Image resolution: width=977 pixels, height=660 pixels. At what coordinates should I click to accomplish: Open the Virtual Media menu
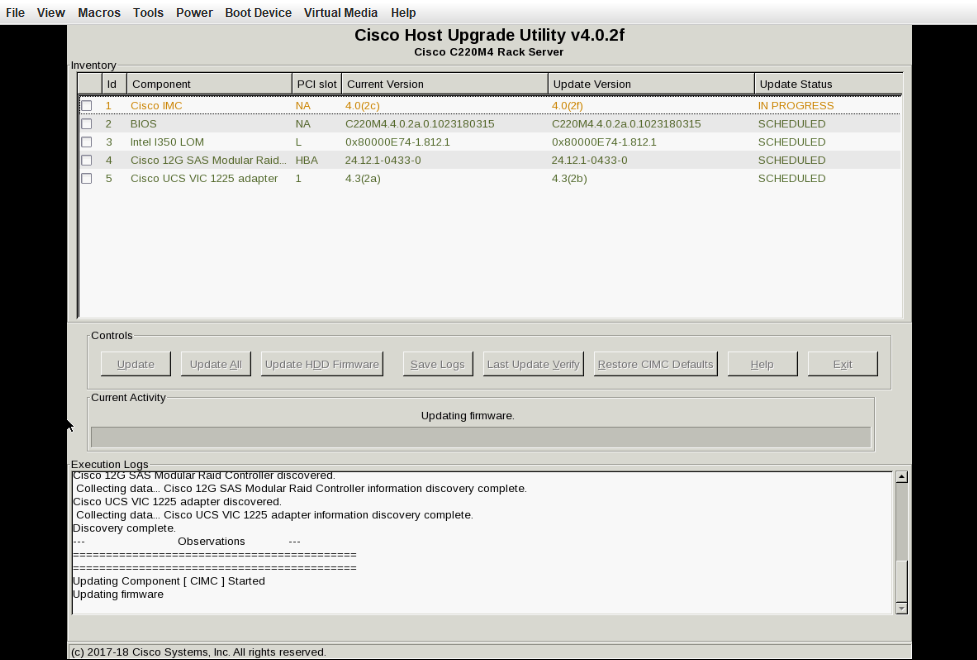pyautogui.click(x=341, y=12)
